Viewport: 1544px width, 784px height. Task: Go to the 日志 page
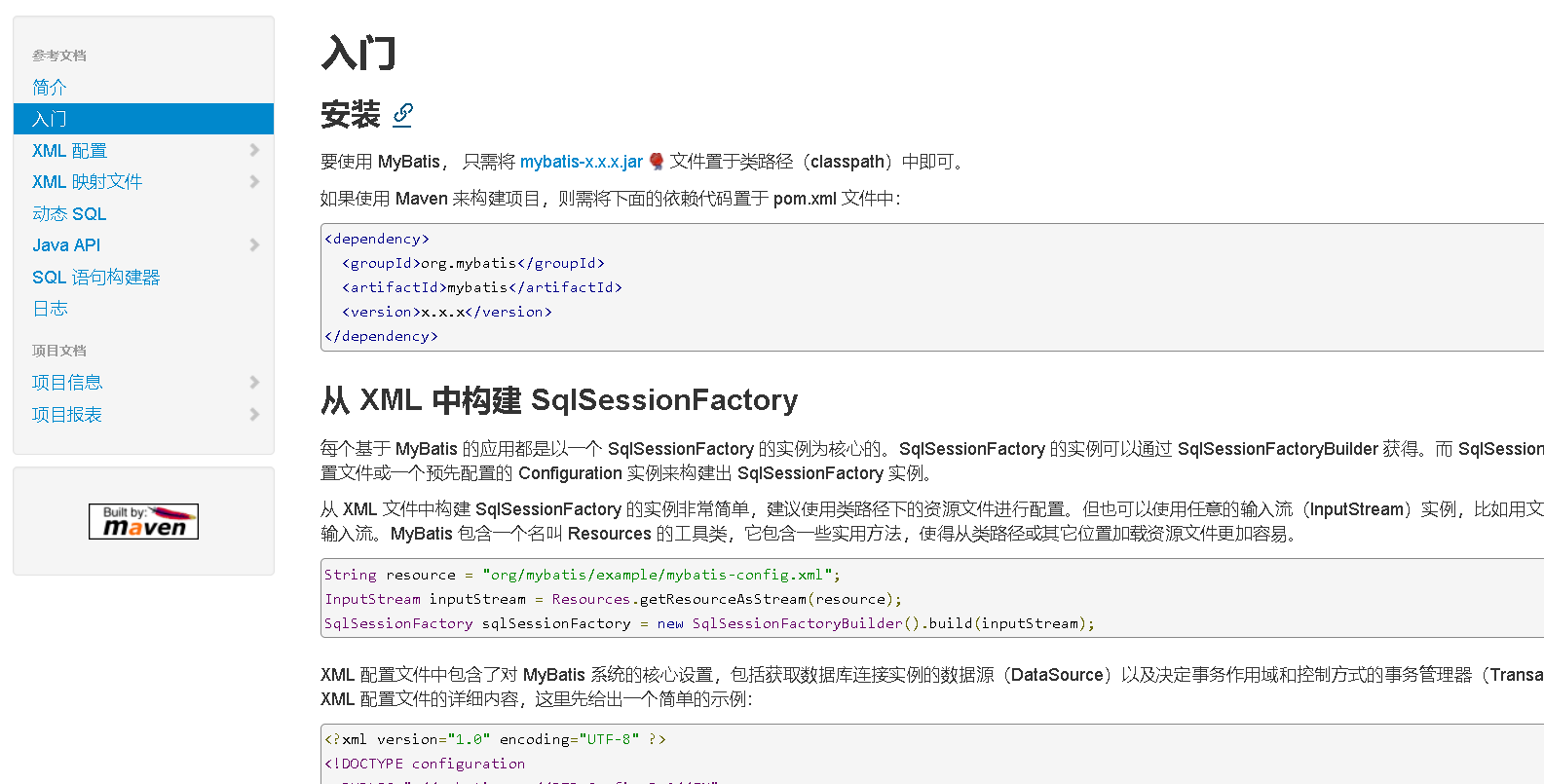[x=50, y=309]
